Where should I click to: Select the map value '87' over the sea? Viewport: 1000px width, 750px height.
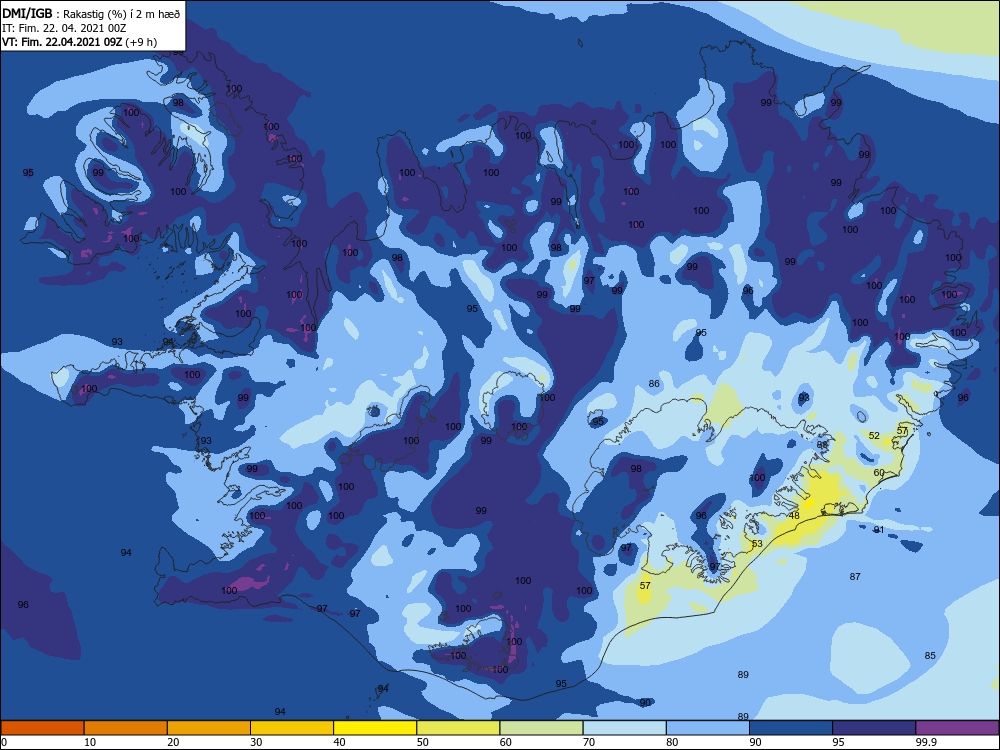point(855,576)
